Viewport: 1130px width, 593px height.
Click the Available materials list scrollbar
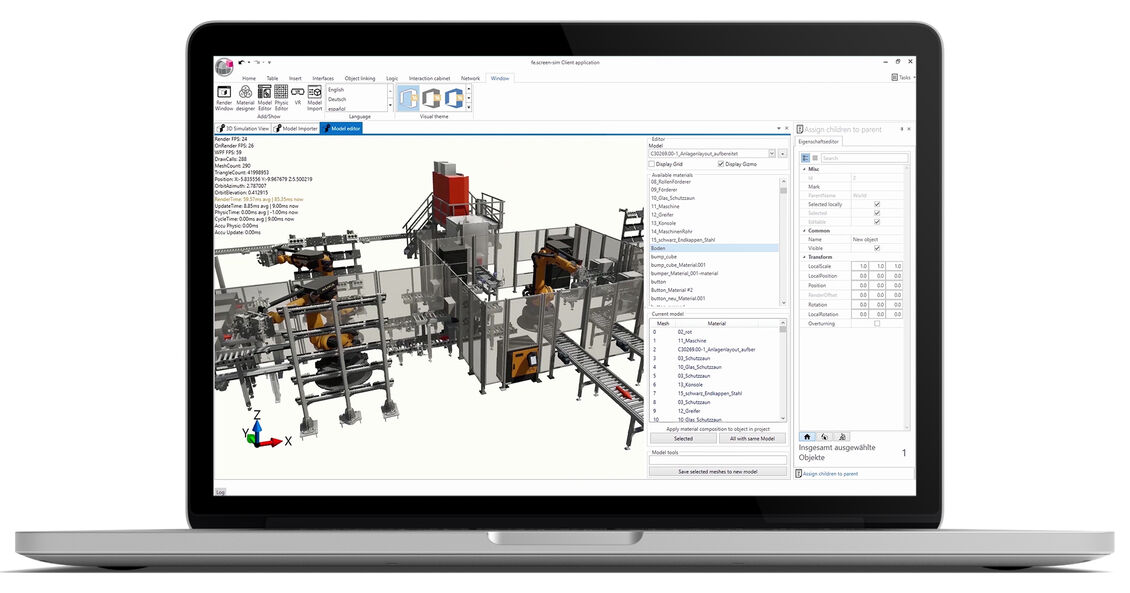[783, 242]
